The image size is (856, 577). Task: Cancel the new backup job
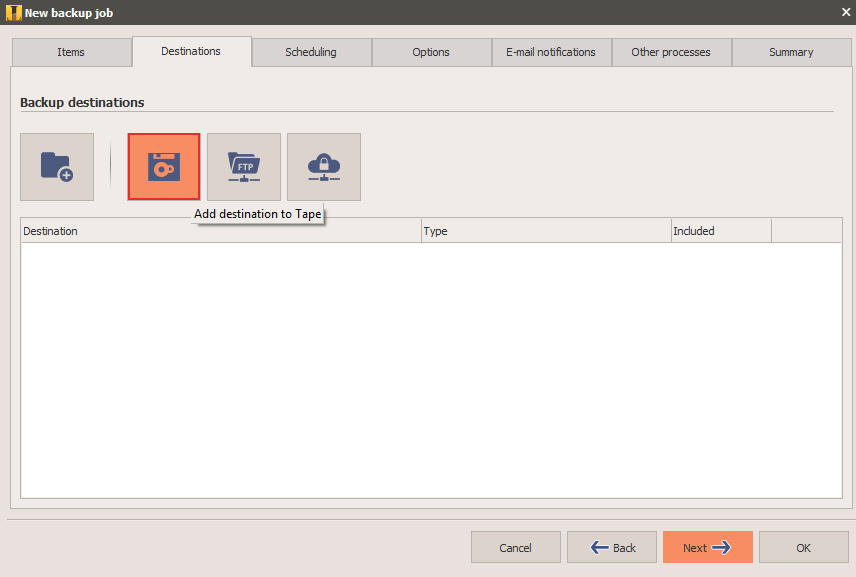(515, 547)
